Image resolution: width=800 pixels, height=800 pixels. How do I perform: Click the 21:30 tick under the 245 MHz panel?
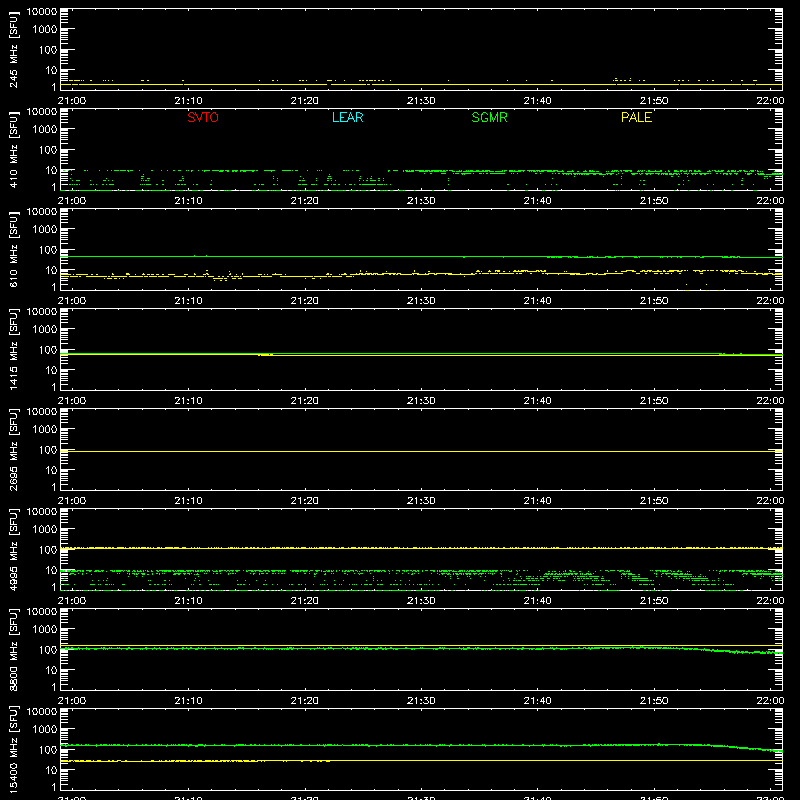421,101
